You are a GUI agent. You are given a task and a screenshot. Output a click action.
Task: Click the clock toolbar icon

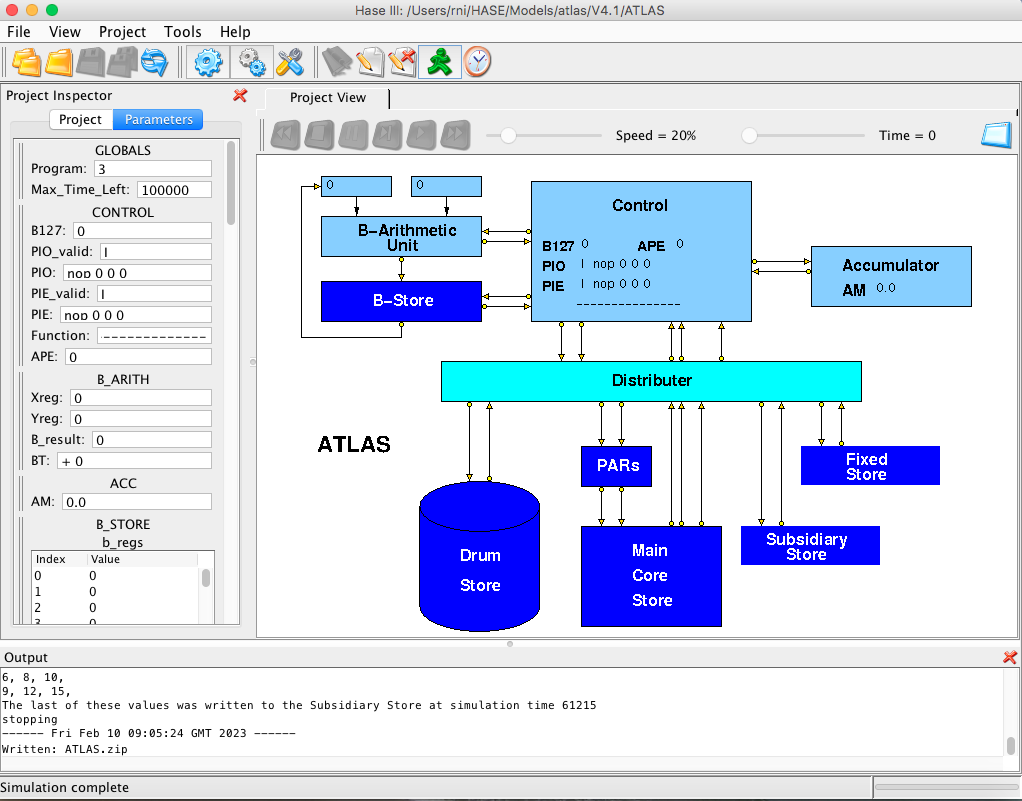click(477, 63)
